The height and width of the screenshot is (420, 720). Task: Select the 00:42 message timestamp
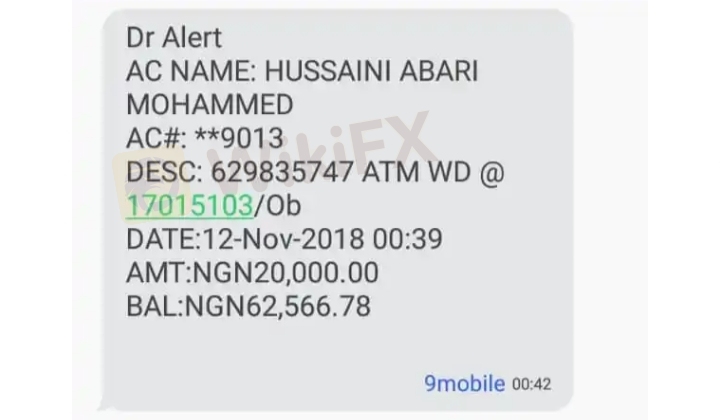tap(531, 384)
